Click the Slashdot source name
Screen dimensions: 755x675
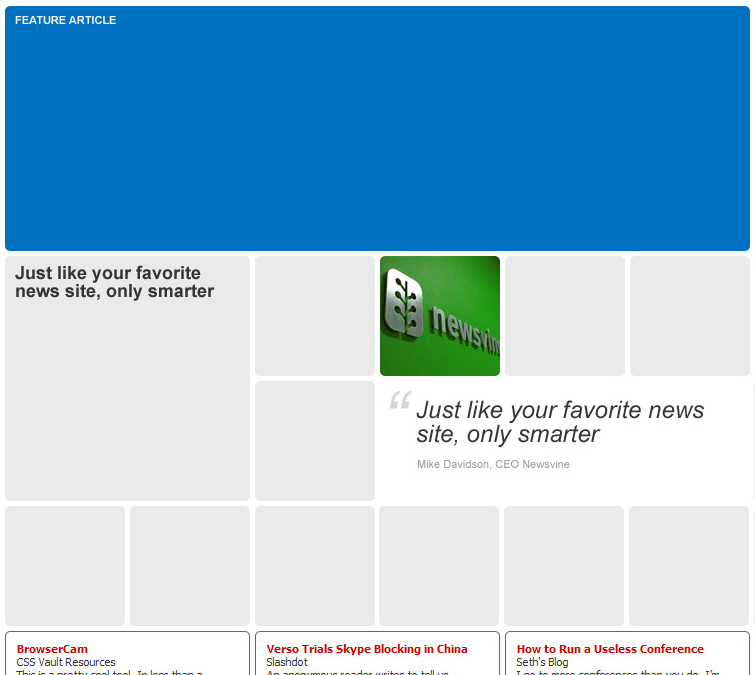[x=287, y=662]
